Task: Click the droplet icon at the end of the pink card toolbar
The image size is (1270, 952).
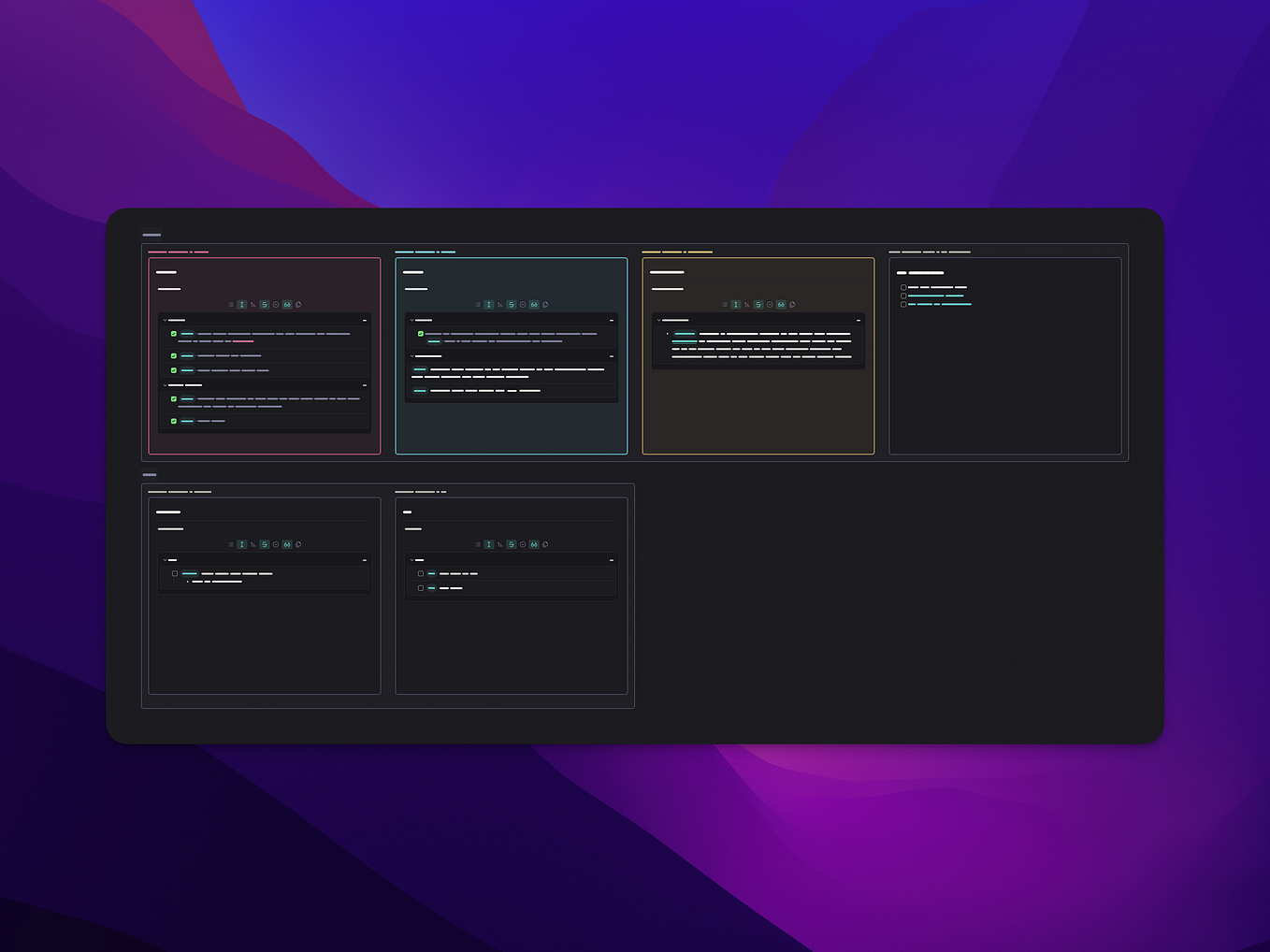Action: click(297, 304)
